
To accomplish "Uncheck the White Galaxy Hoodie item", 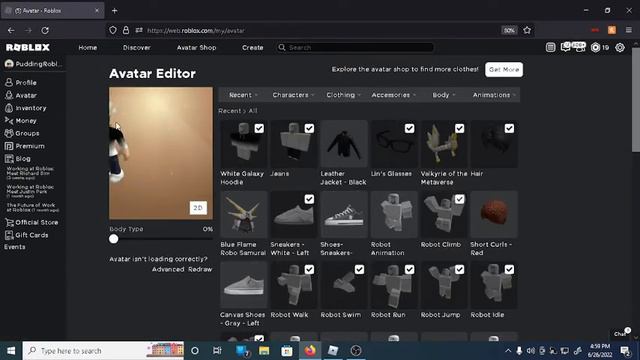I will tap(259, 129).
